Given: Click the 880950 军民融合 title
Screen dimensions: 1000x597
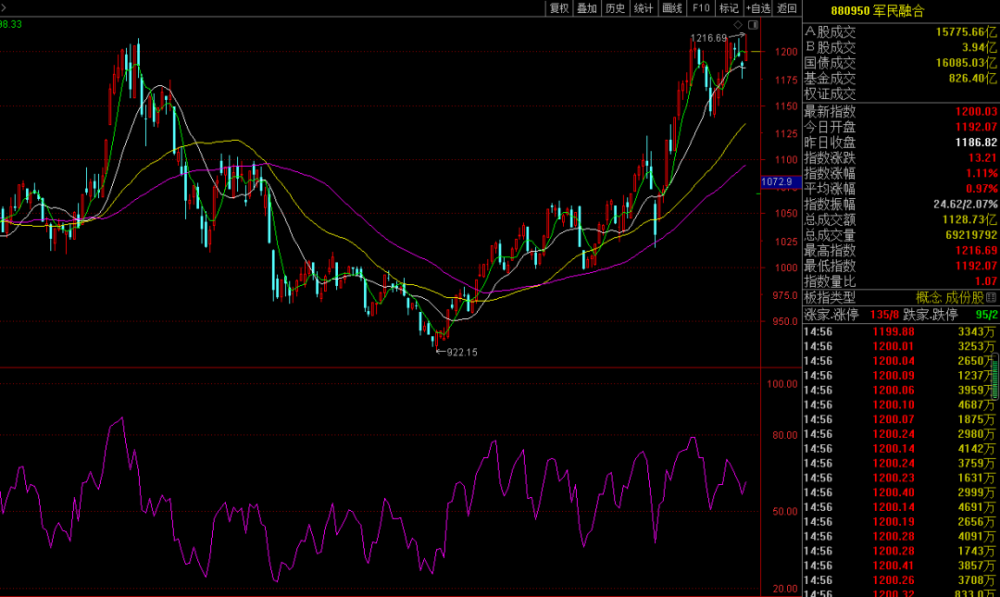Looking at the screenshot, I should 877,11.
